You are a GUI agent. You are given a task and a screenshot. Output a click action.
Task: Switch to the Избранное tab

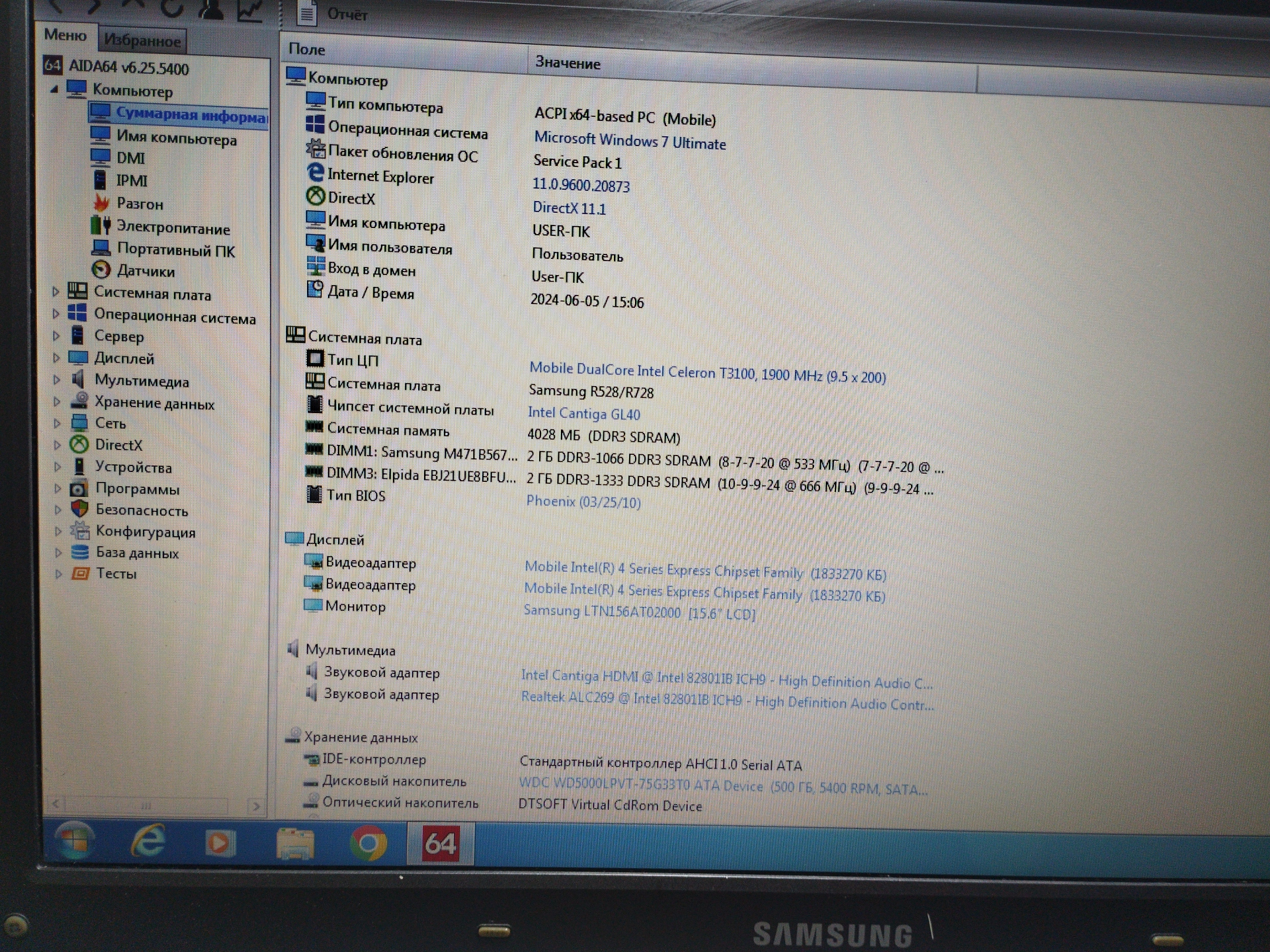click(x=142, y=40)
